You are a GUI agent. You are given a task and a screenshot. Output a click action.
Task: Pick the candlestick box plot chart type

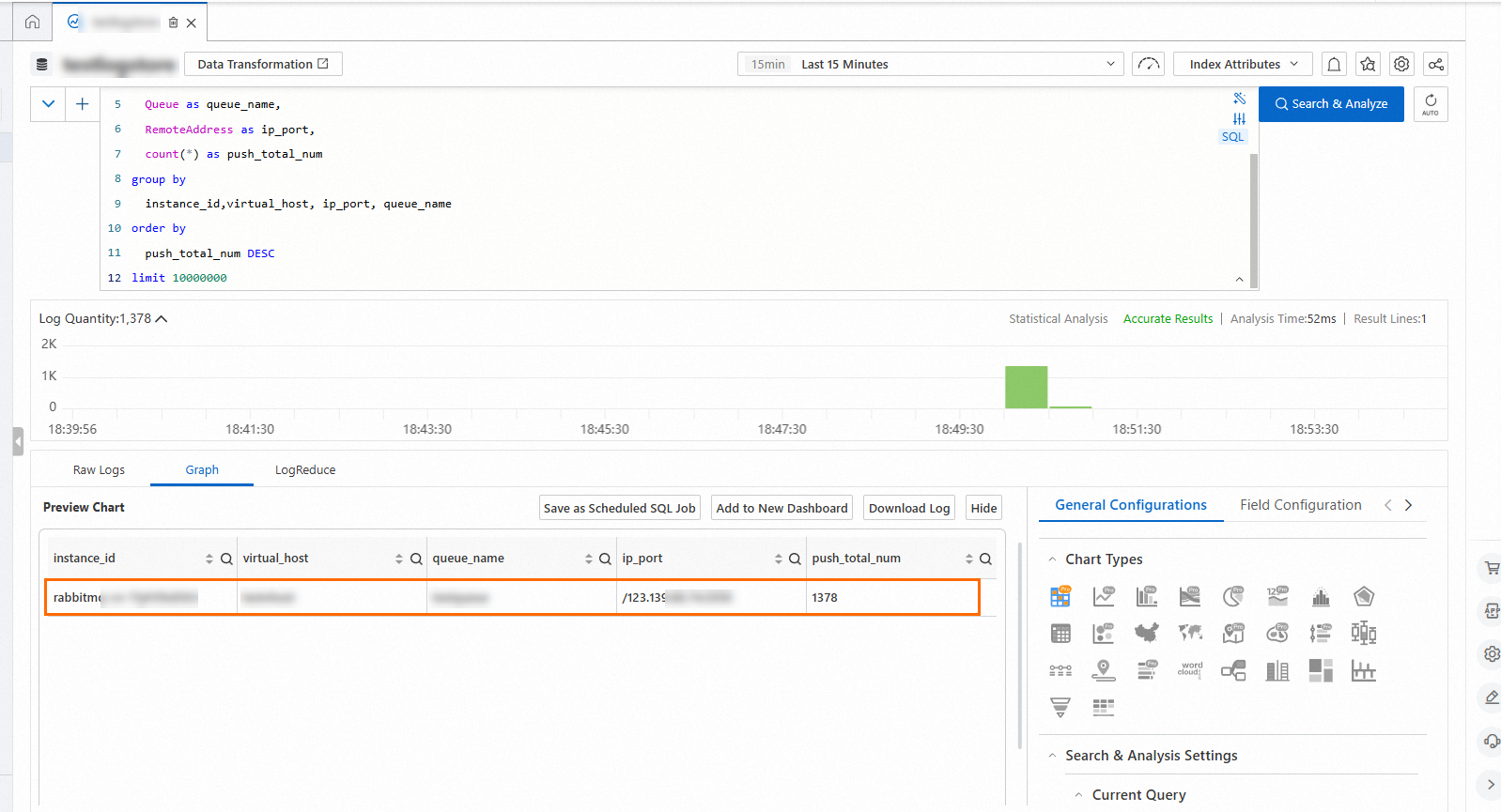click(x=1364, y=634)
